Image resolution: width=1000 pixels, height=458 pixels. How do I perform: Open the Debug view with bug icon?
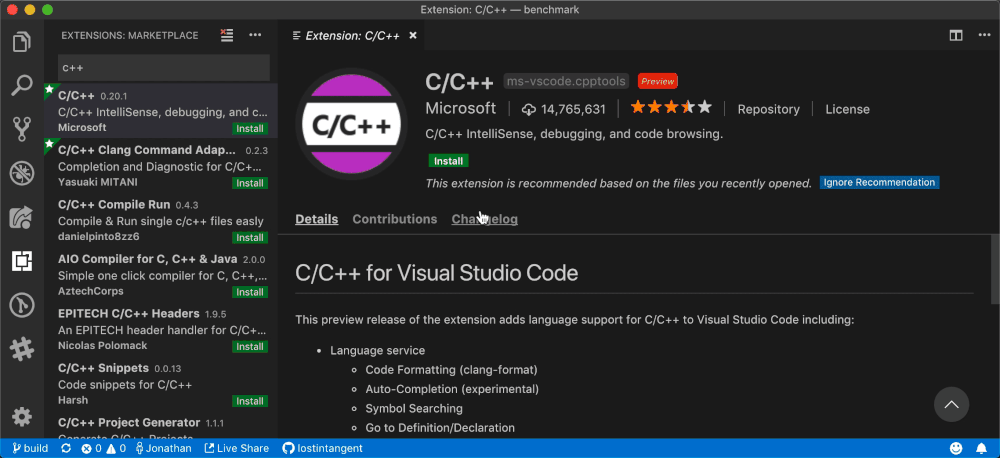21,173
